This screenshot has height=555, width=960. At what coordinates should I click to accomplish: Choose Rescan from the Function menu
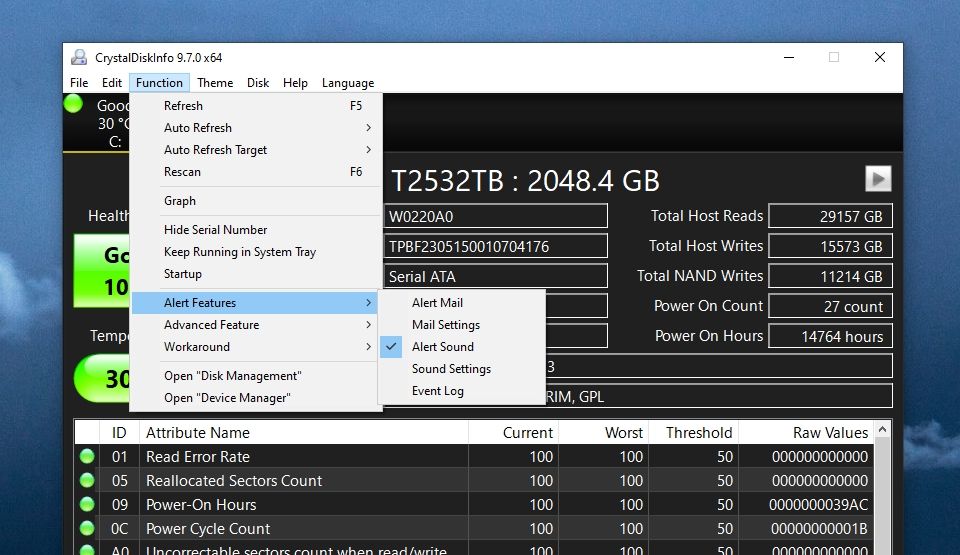tap(256, 172)
